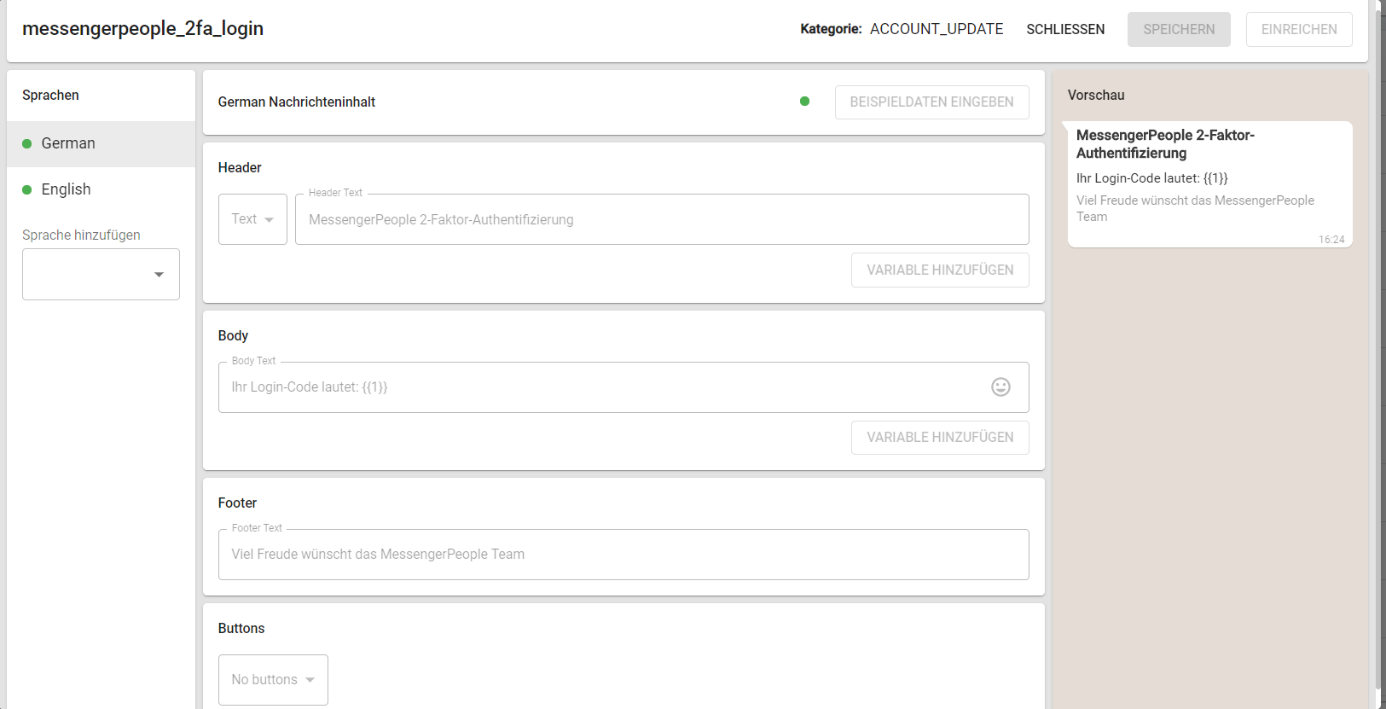Click 'Ihr Login-Code lautet' in preview
This screenshot has height=709, width=1386.
click(1152, 178)
